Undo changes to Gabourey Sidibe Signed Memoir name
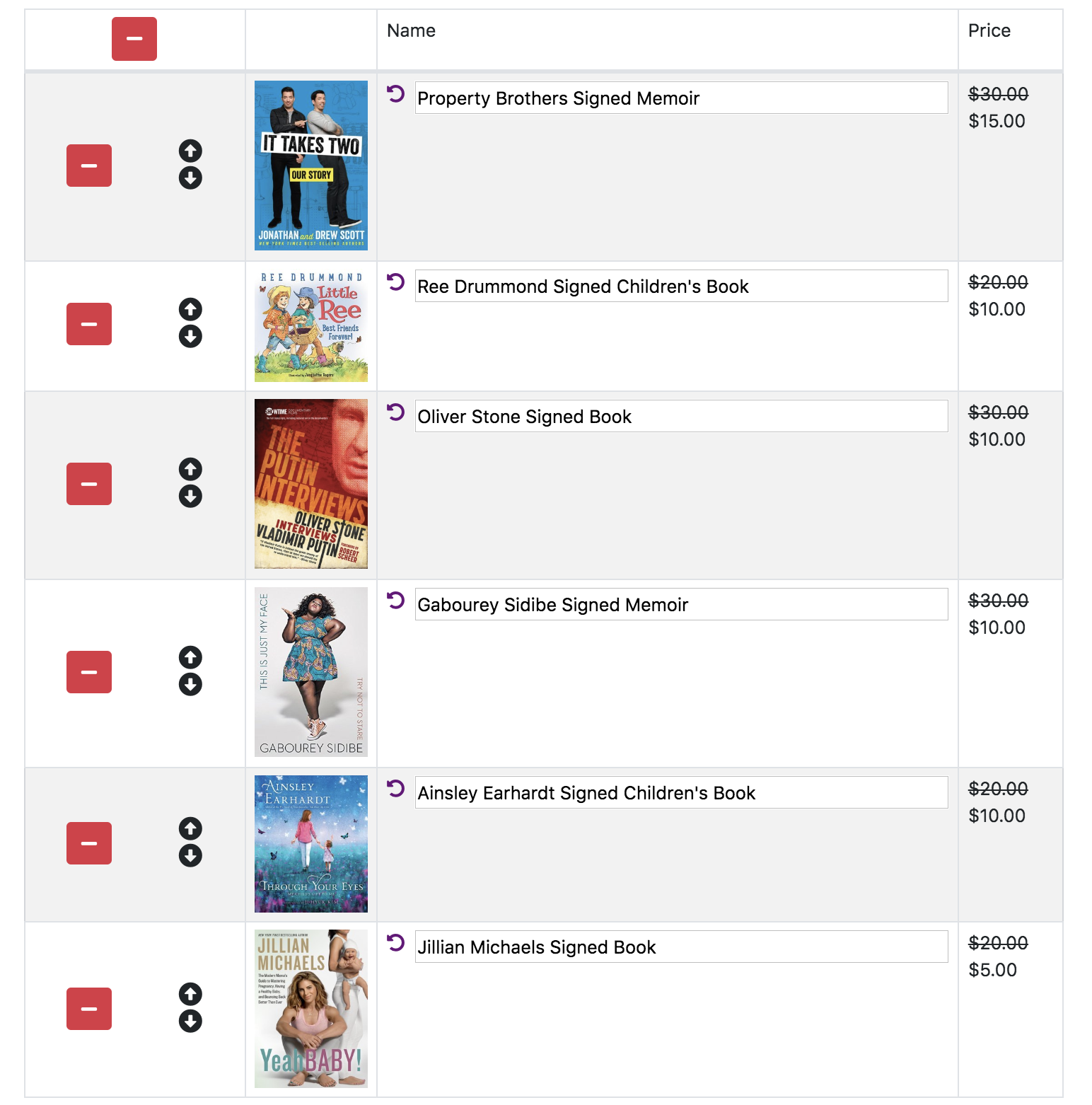Image resolution: width=1092 pixels, height=1105 pixels. pos(396,600)
